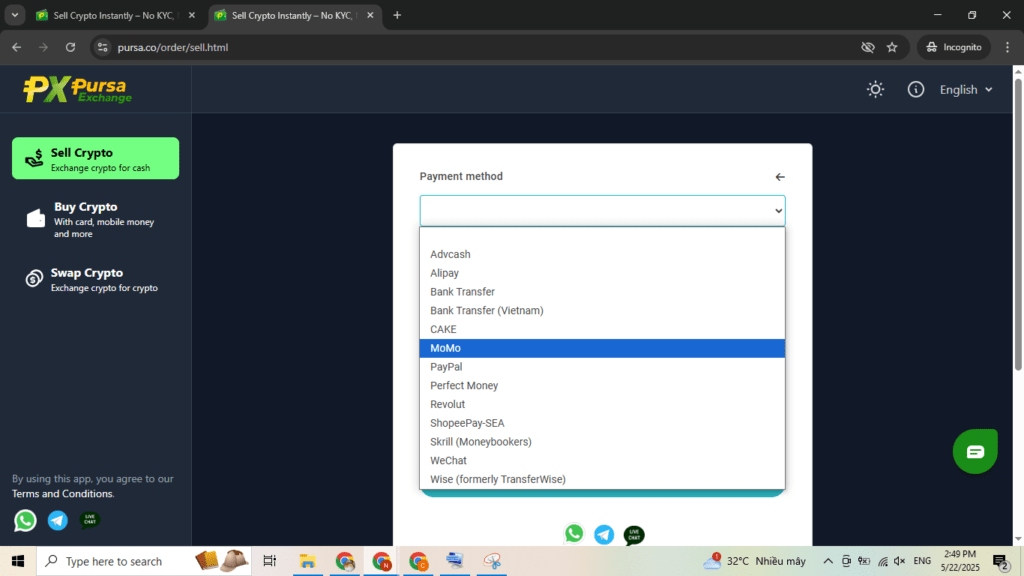Select the highlighted MoMo option
The width and height of the screenshot is (1024, 576).
[602, 348]
